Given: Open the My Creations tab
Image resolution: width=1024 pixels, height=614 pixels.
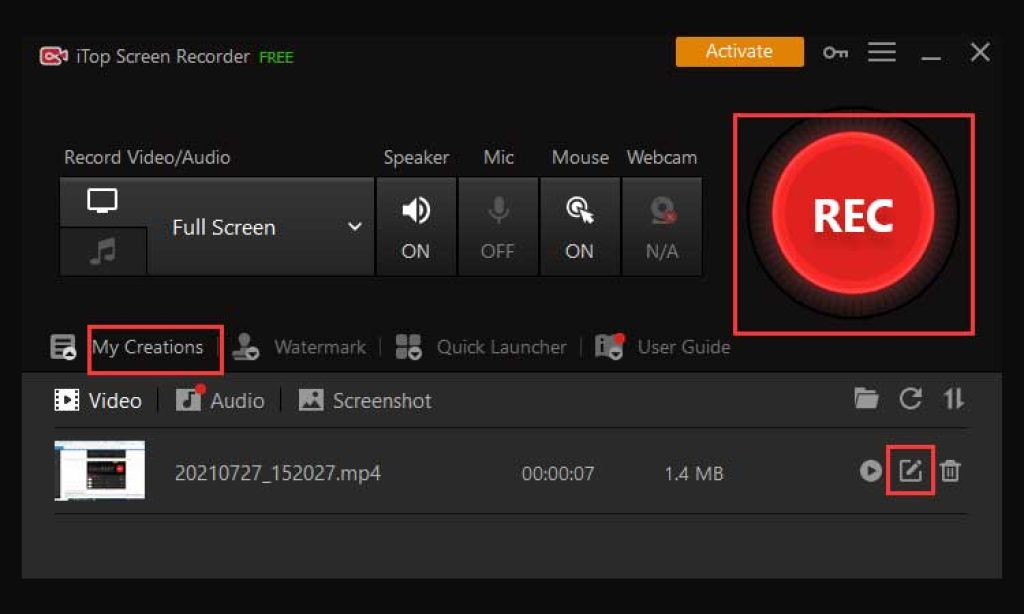Looking at the screenshot, I should pos(148,348).
